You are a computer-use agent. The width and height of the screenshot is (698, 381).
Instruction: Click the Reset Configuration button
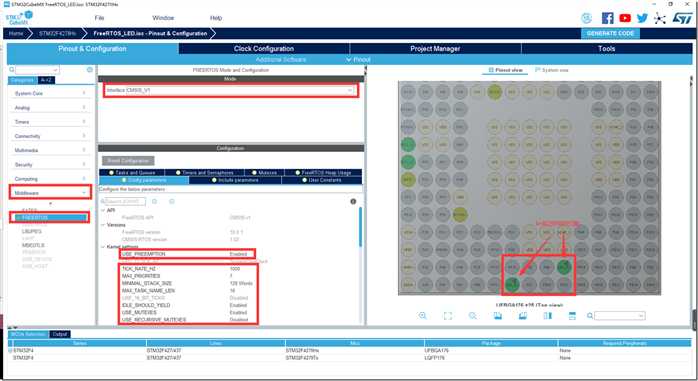(128, 161)
